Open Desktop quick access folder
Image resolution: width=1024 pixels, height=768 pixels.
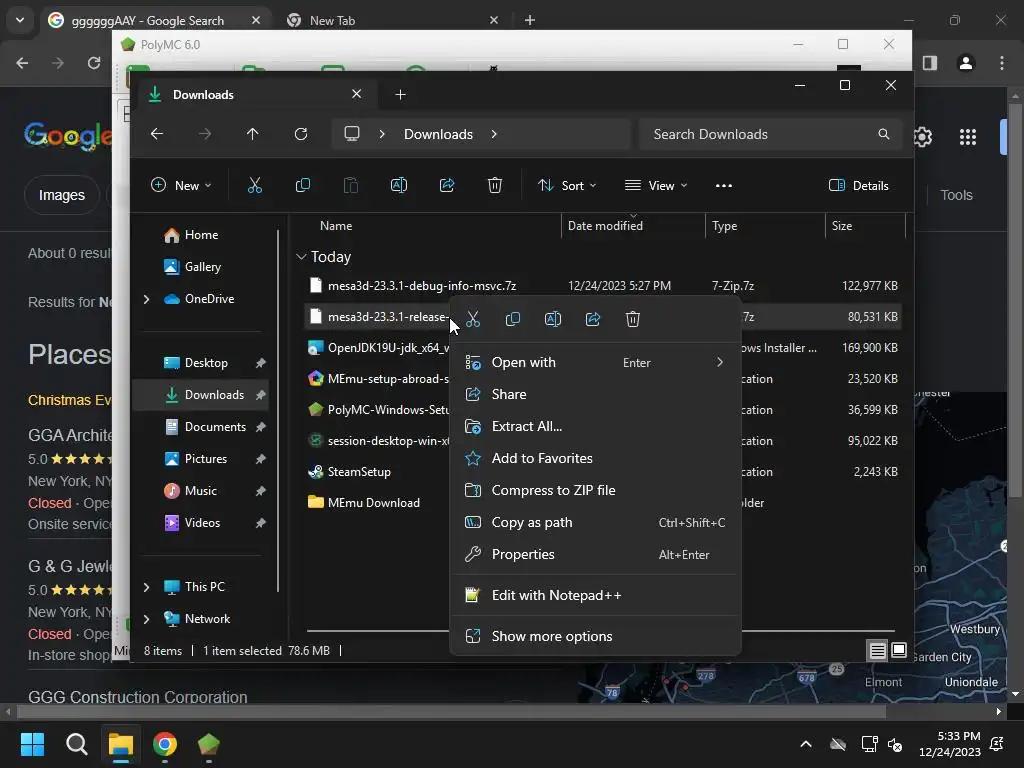pyautogui.click(x=205, y=363)
